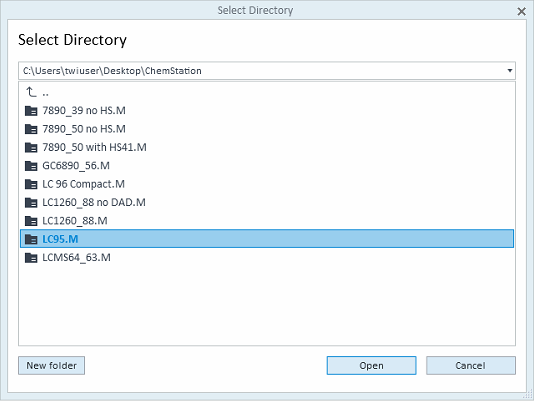
Task: Close the Select Directory dialog
Action: coord(521,12)
